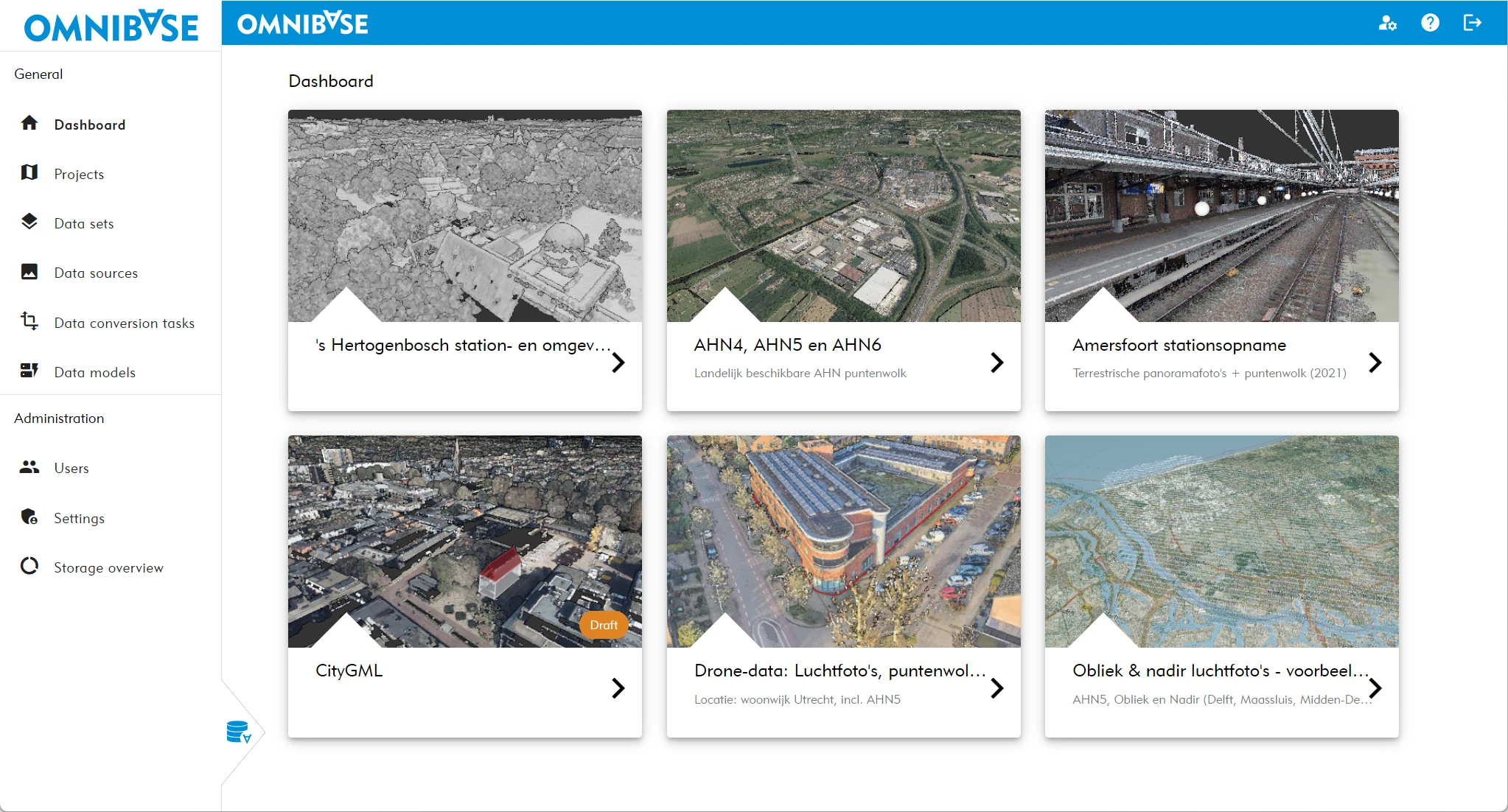
Task: Click the Storage overview circle icon
Action: pos(29,566)
